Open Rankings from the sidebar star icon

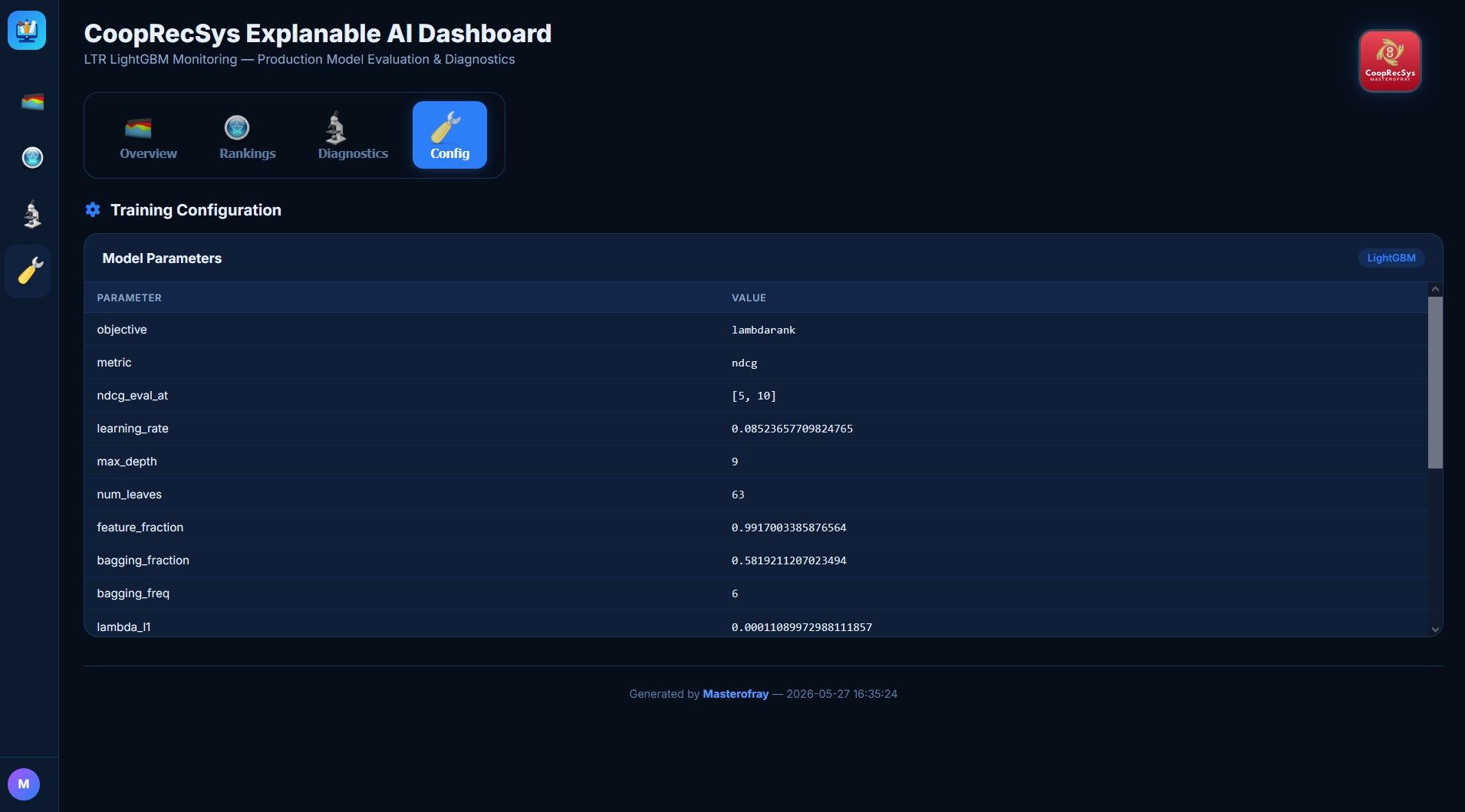32,158
